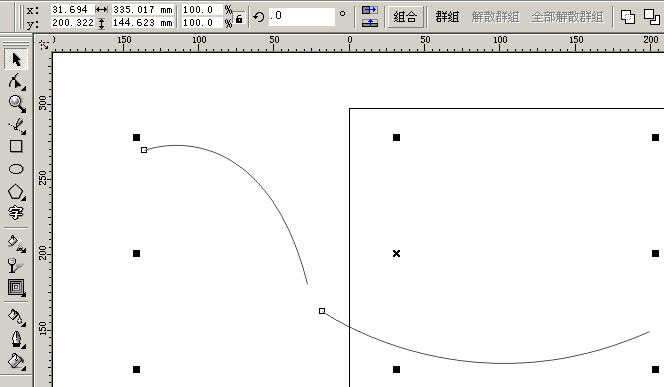Toggle the proportional scale lock
This screenshot has width=664, height=387.
[239, 19]
